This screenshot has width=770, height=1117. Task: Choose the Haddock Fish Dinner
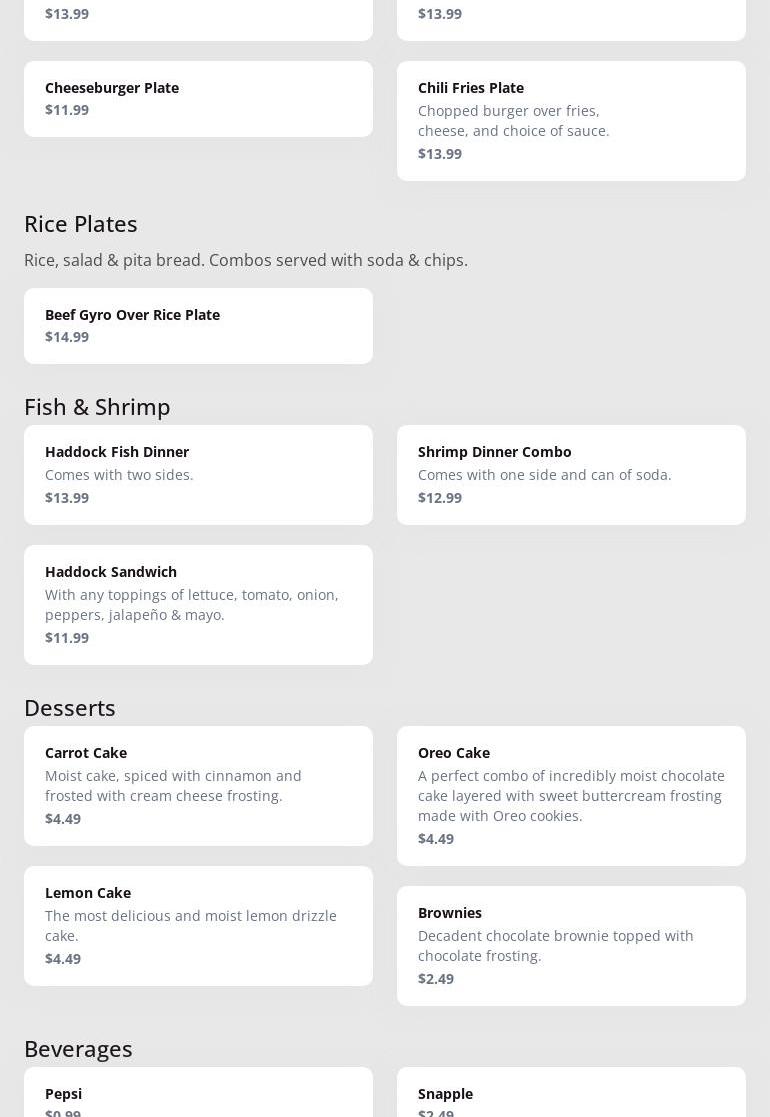198,474
